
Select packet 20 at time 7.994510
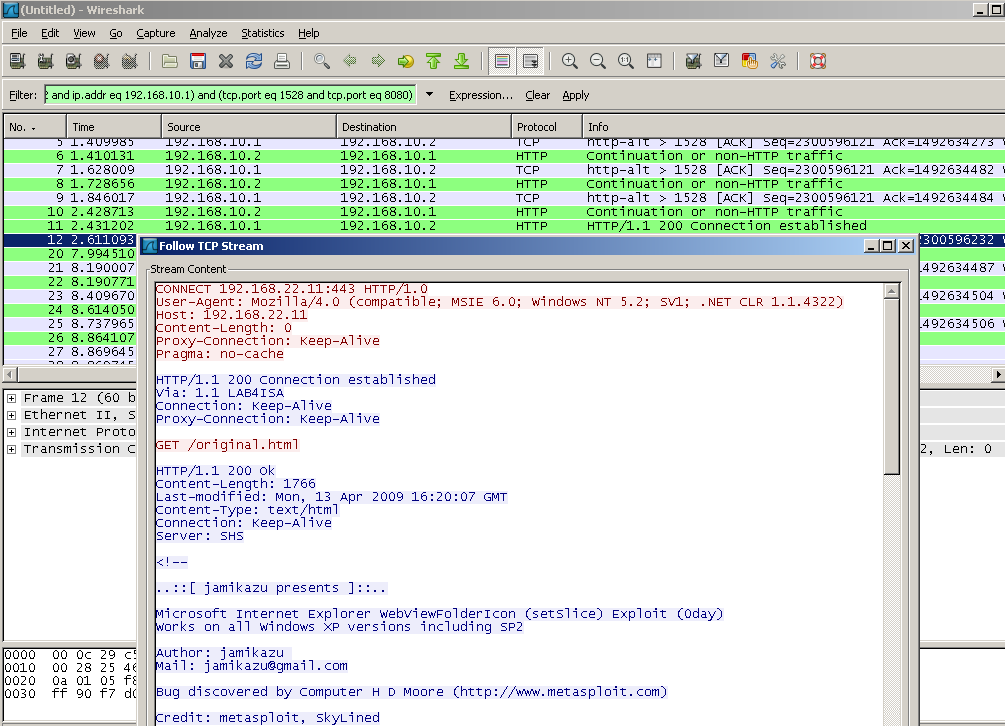(70, 254)
